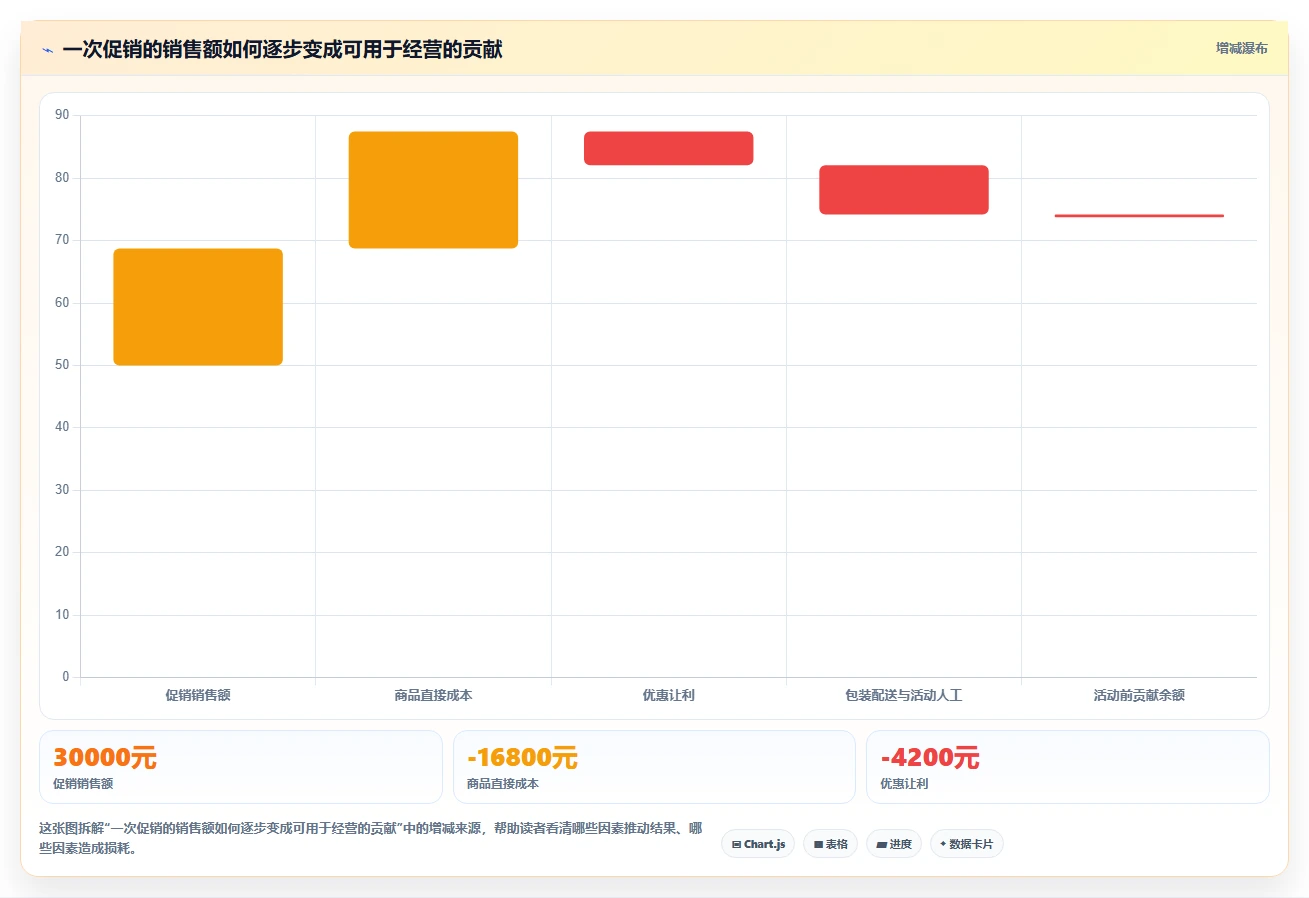Click y-axis tick value 50
This screenshot has width=1309, height=898.
[62, 365]
